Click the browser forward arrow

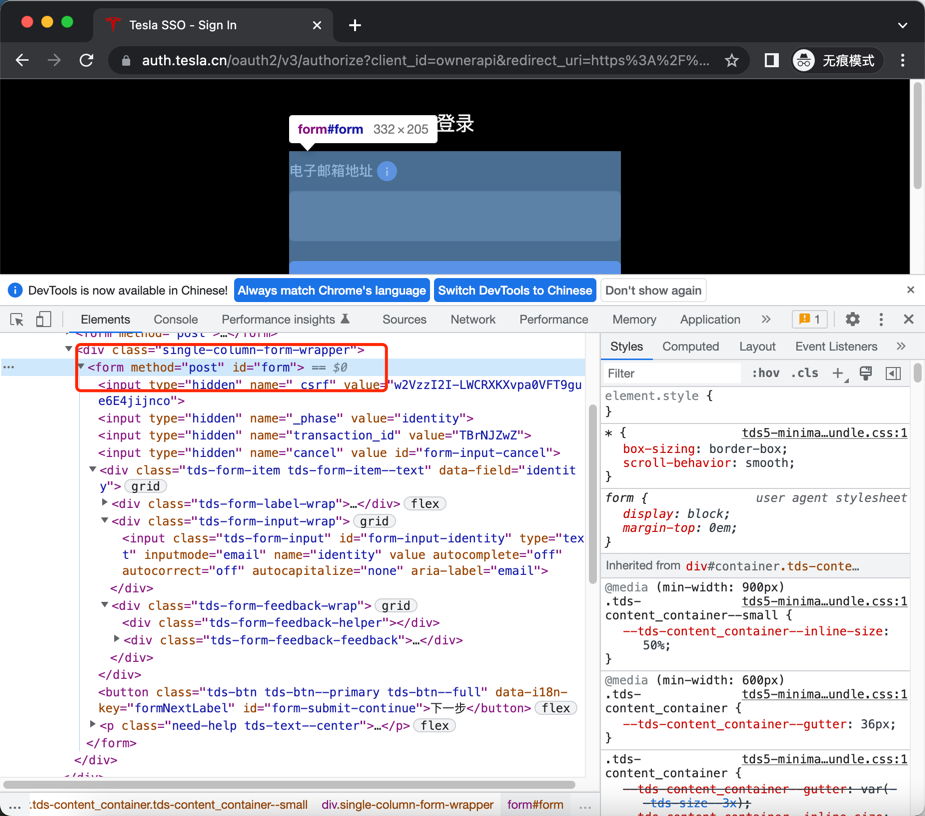pos(54,60)
